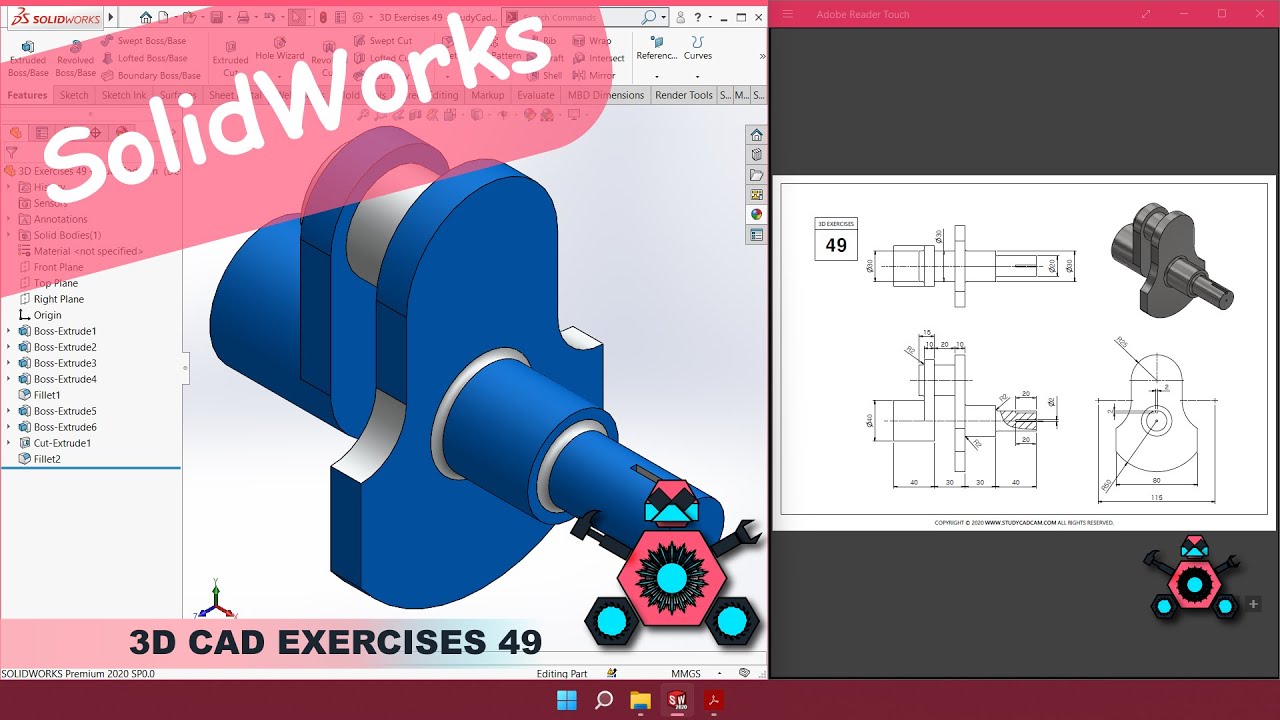The image size is (1280, 720).
Task: Switch to the Sketch Ink tab
Action: click(124, 95)
